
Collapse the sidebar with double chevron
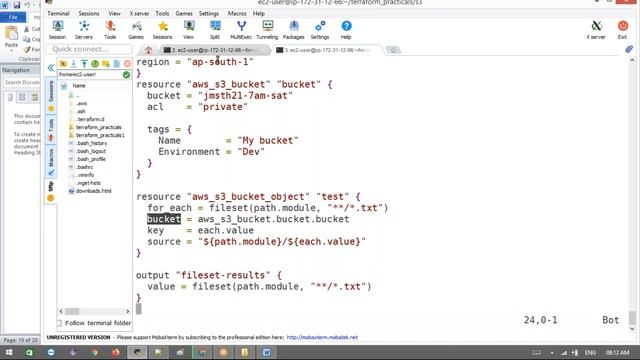(51, 68)
